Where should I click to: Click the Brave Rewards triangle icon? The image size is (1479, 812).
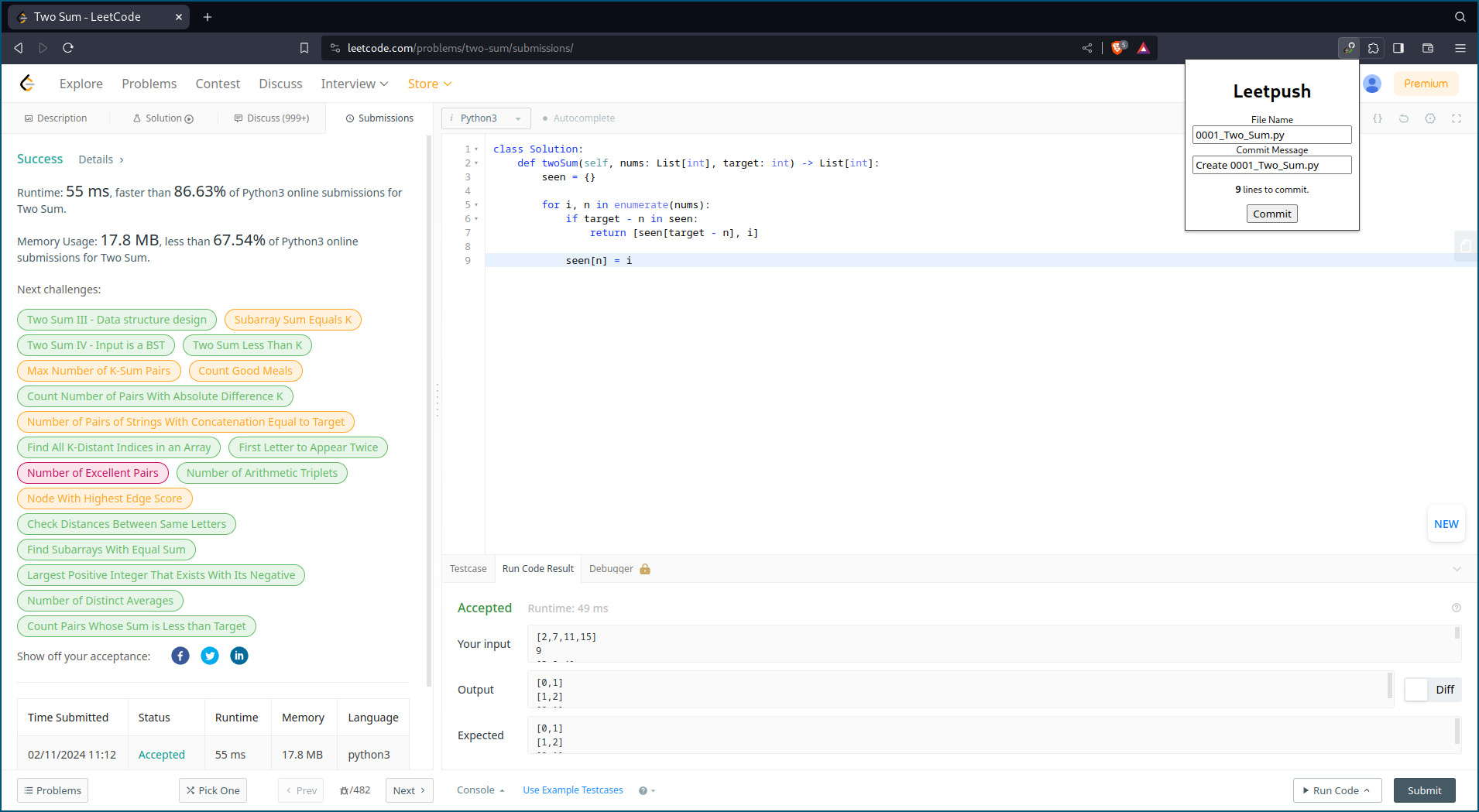pyautogui.click(x=1144, y=48)
